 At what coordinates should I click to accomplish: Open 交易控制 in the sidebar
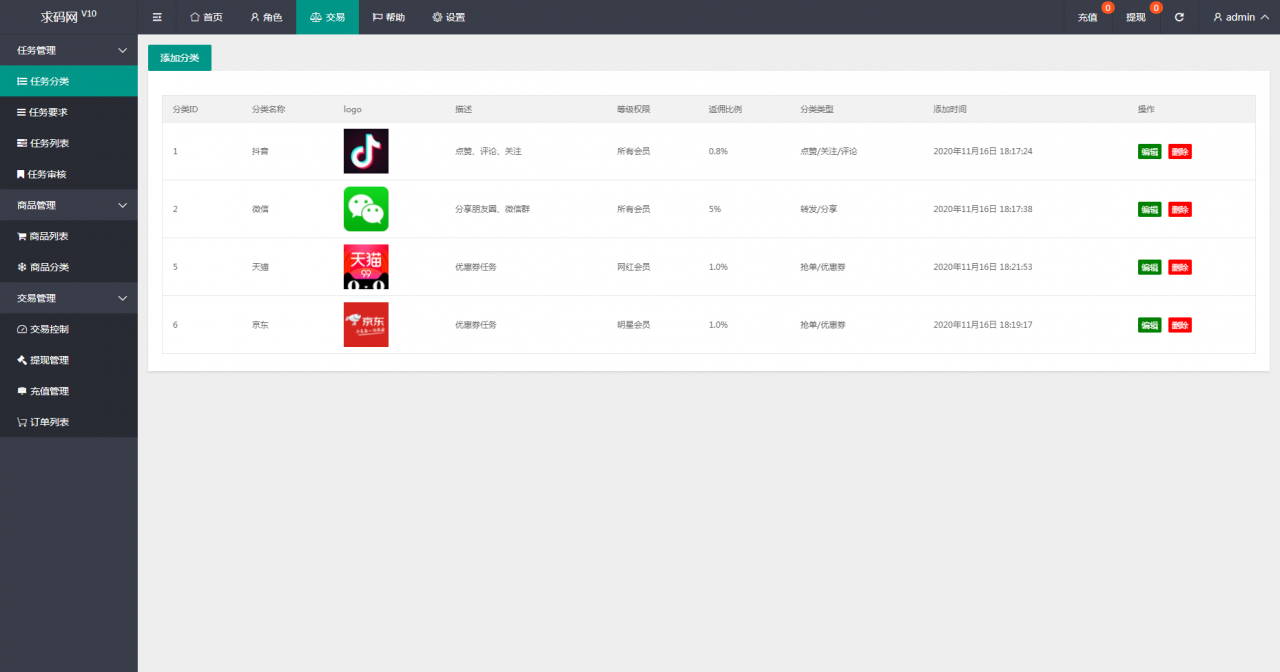(x=69, y=329)
